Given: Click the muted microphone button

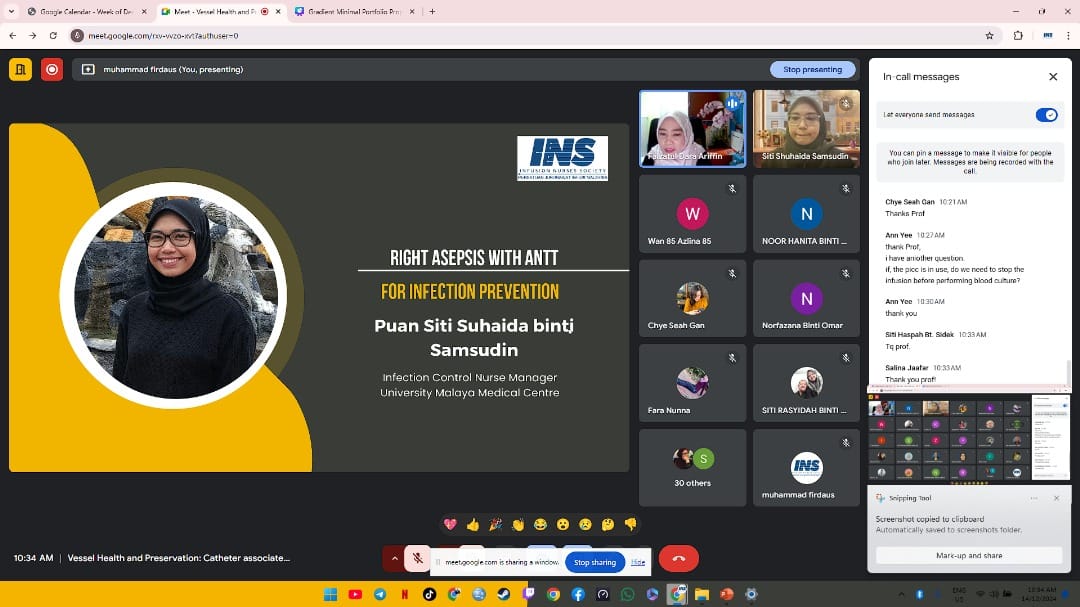Looking at the screenshot, I should pyautogui.click(x=417, y=559).
